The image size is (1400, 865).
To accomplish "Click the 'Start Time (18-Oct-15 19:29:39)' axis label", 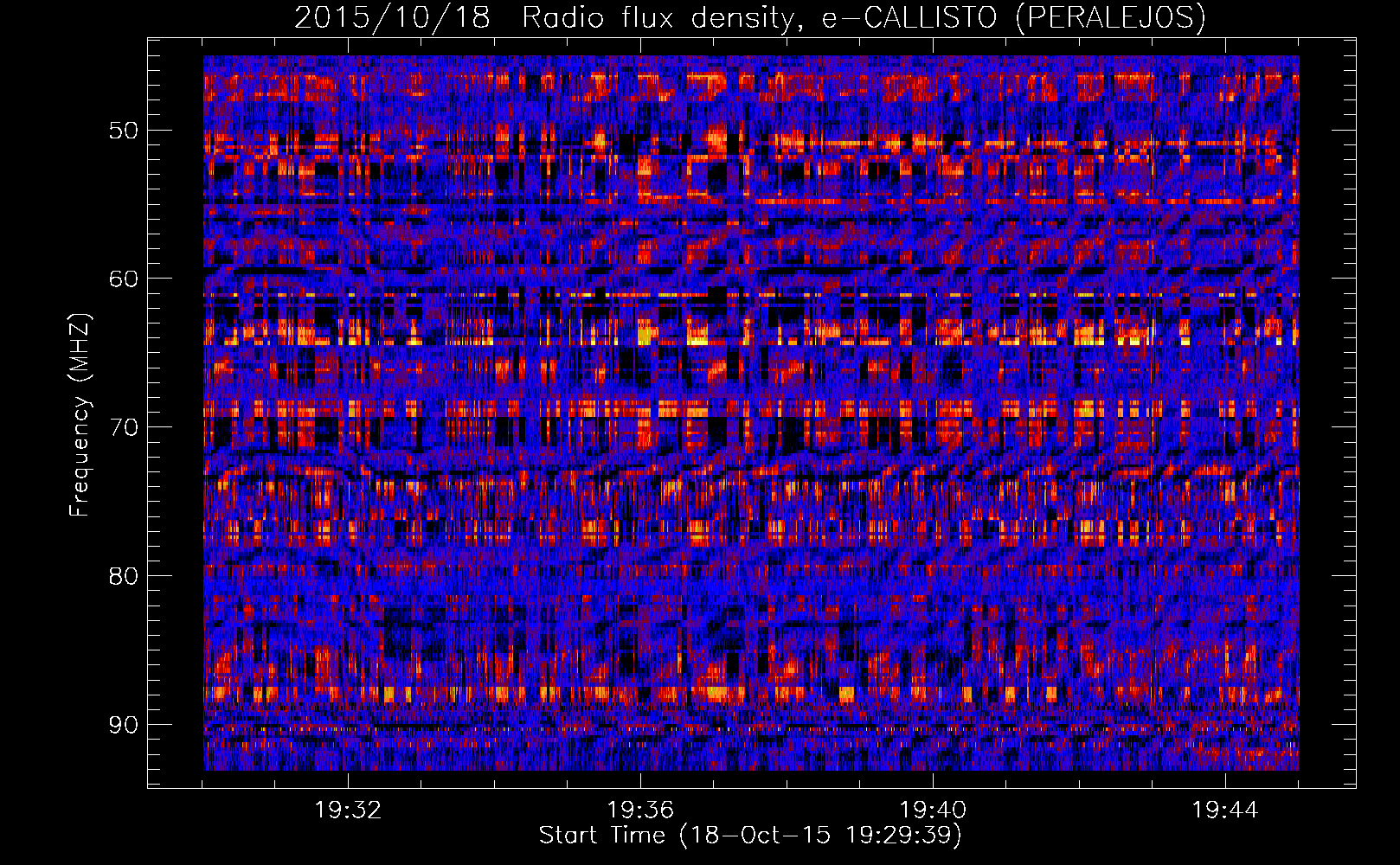I will [x=750, y=836].
